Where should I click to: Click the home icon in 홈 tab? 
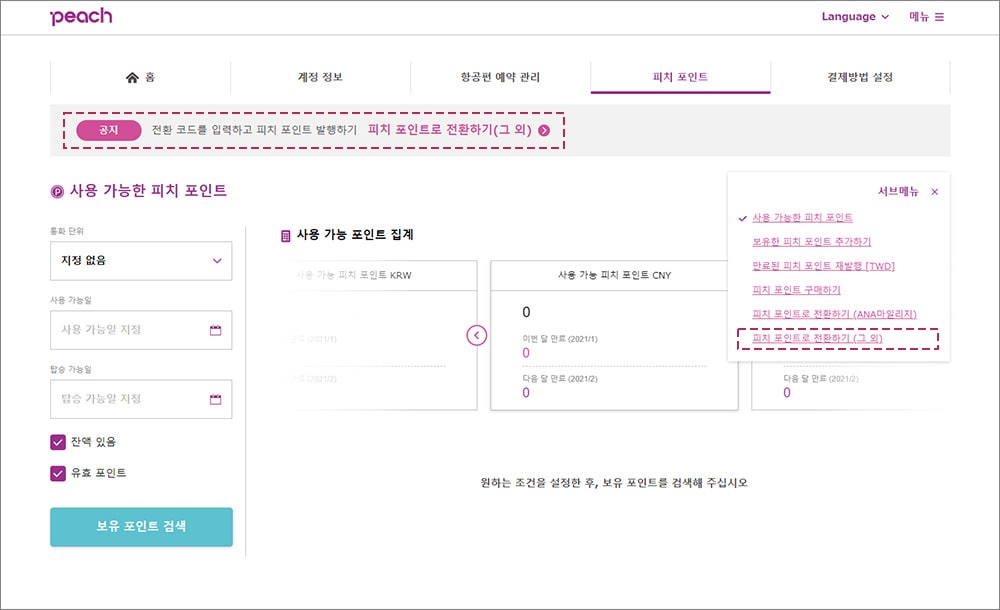tap(132, 77)
